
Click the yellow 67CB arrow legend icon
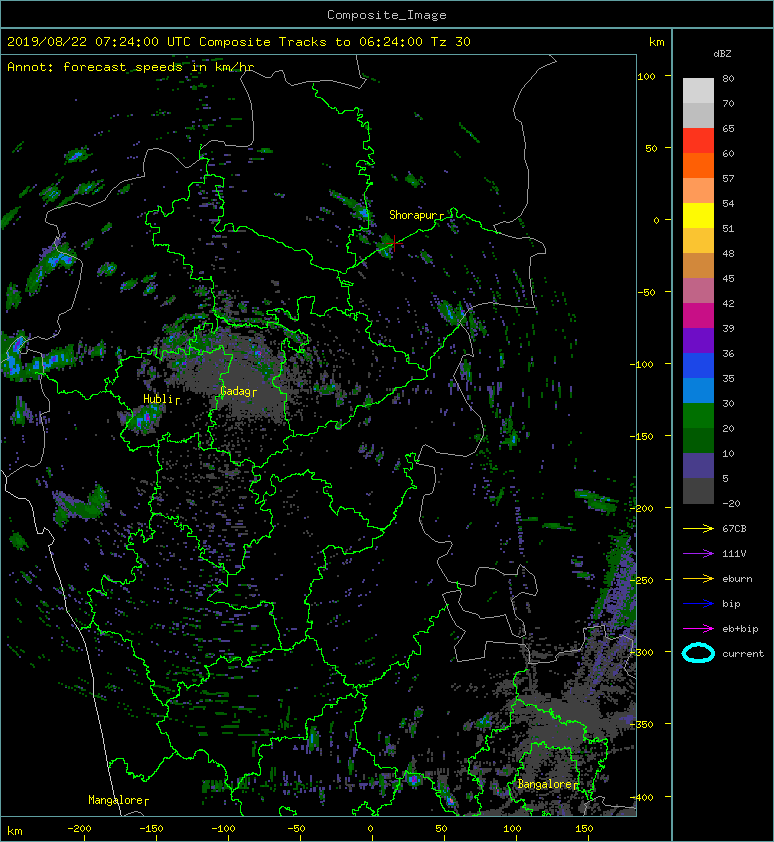click(698, 529)
